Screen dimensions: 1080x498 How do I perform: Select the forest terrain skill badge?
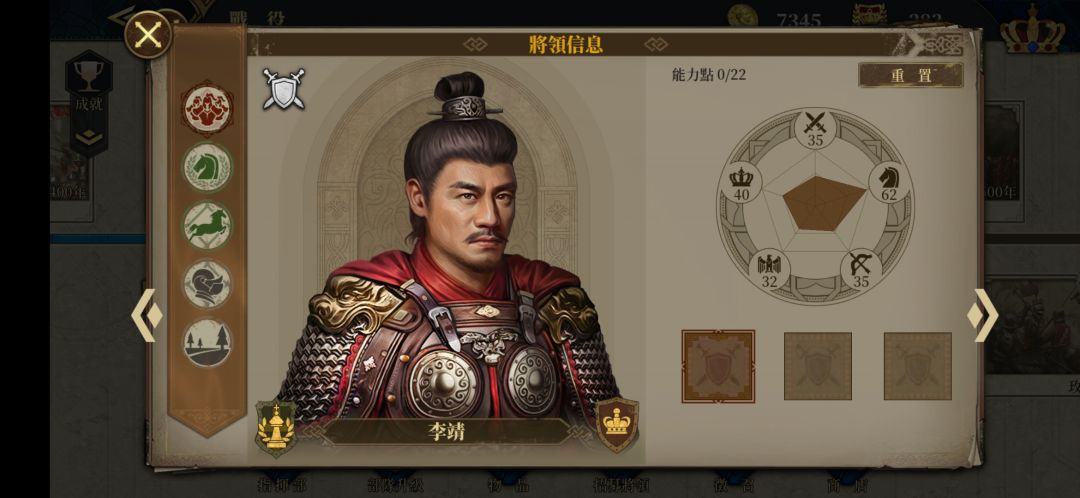coord(207,342)
